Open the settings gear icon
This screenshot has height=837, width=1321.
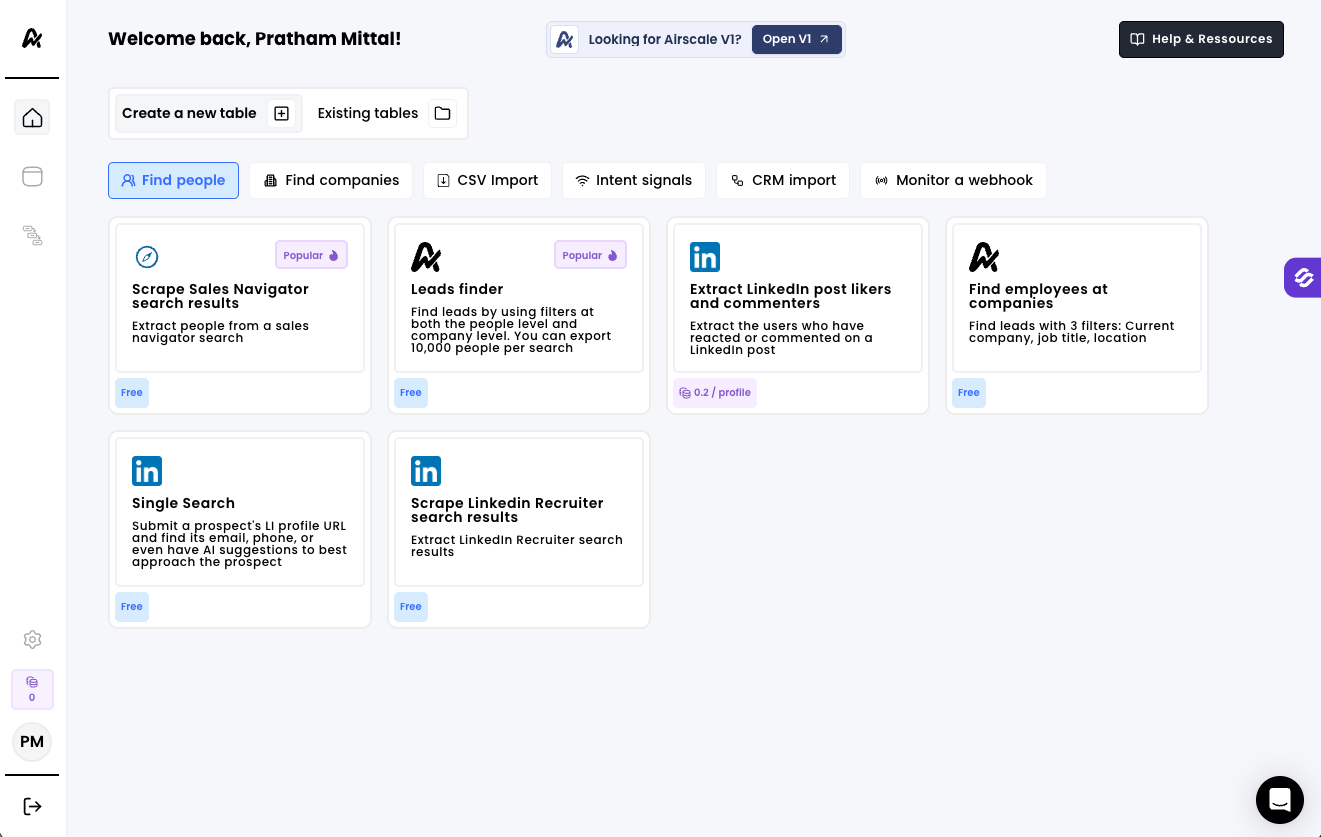(x=32, y=639)
